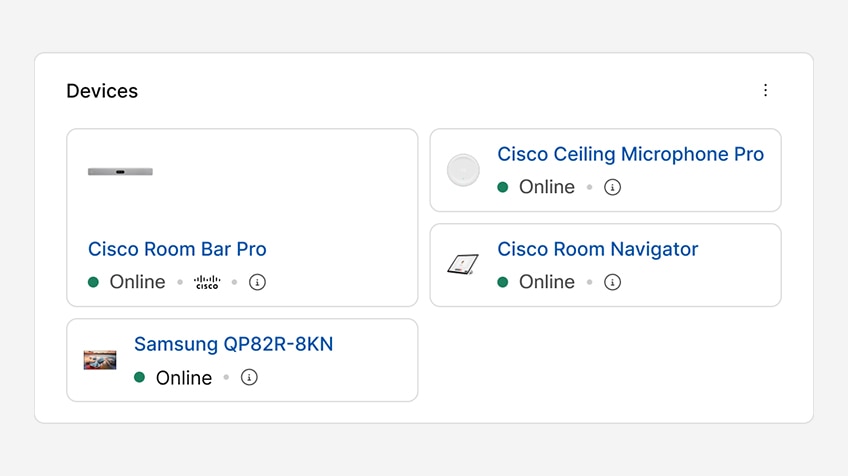Click the Samsung QP82R-8KN display thumbnail
This screenshot has height=476, width=848.
click(100, 360)
